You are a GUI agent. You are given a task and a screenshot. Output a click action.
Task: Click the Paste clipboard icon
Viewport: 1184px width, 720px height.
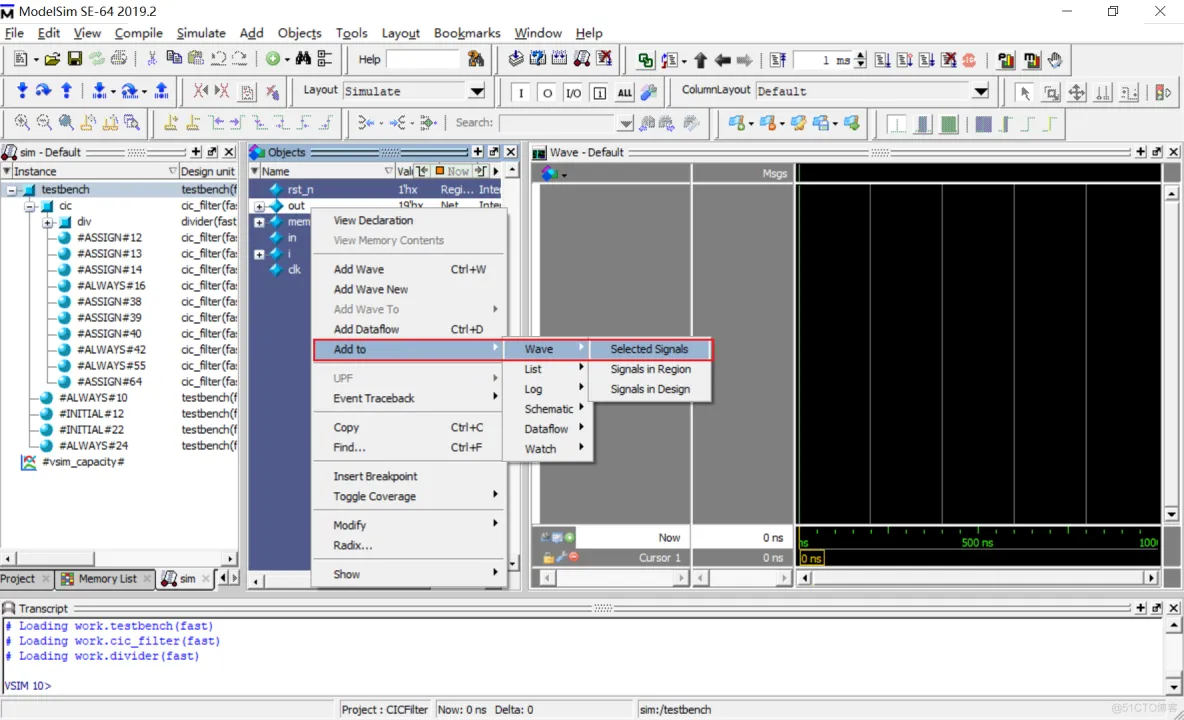point(196,59)
